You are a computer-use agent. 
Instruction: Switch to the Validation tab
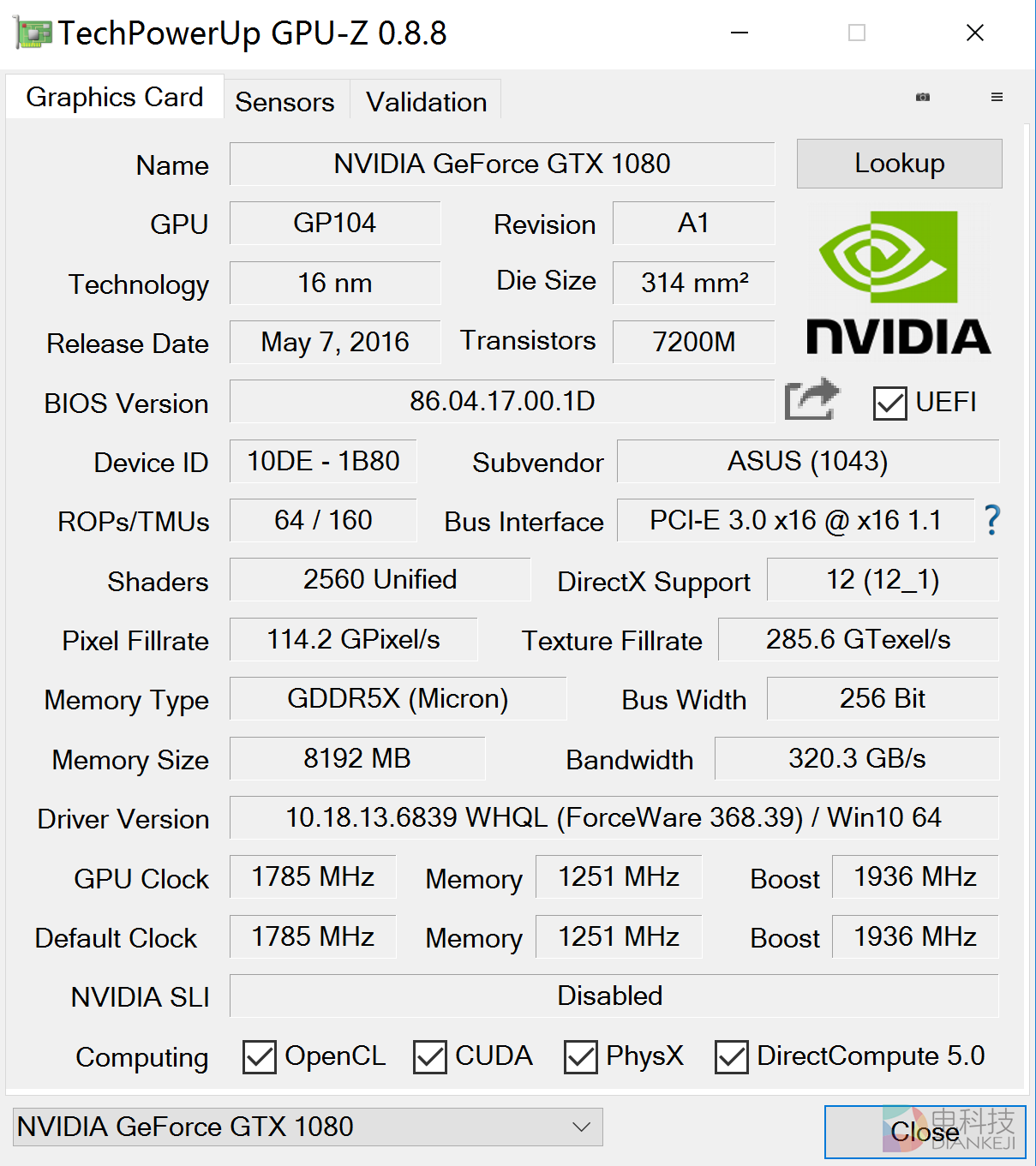(426, 102)
